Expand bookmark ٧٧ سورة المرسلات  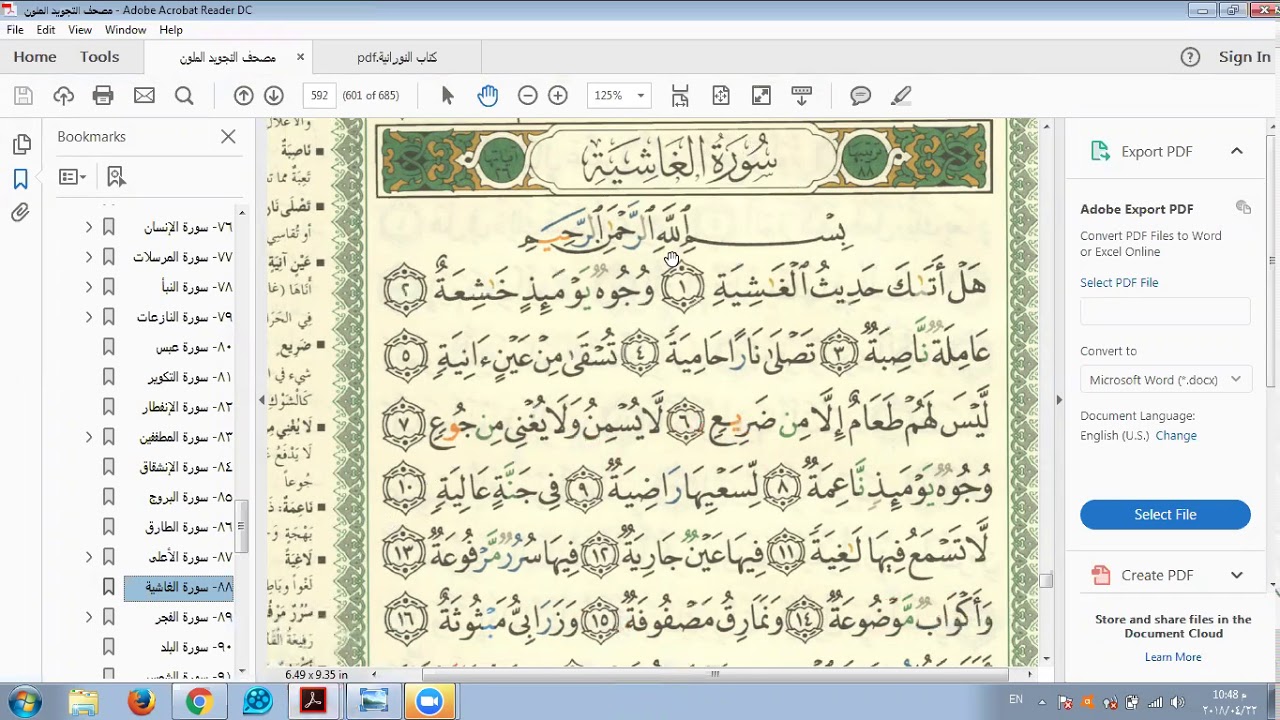(x=89, y=257)
